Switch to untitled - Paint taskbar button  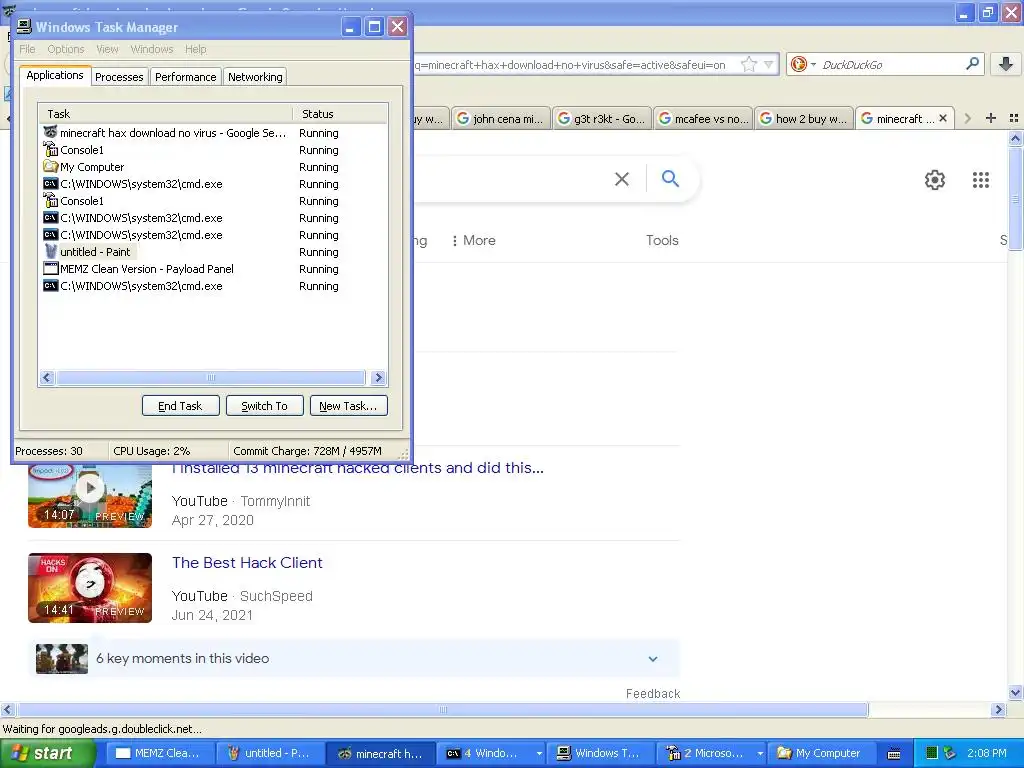(269, 753)
